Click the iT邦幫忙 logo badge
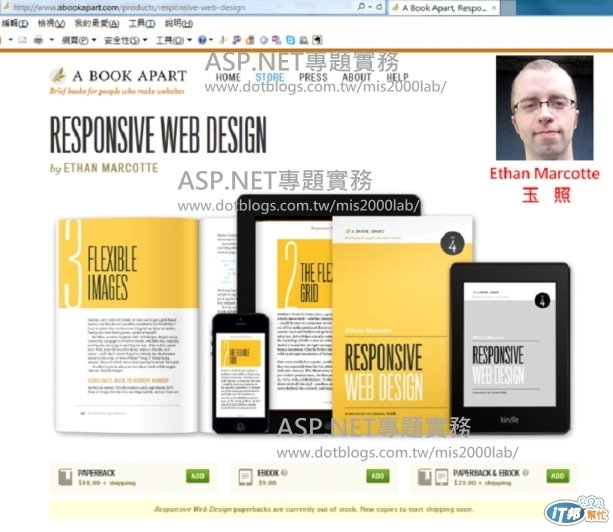 [x=576, y=511]
